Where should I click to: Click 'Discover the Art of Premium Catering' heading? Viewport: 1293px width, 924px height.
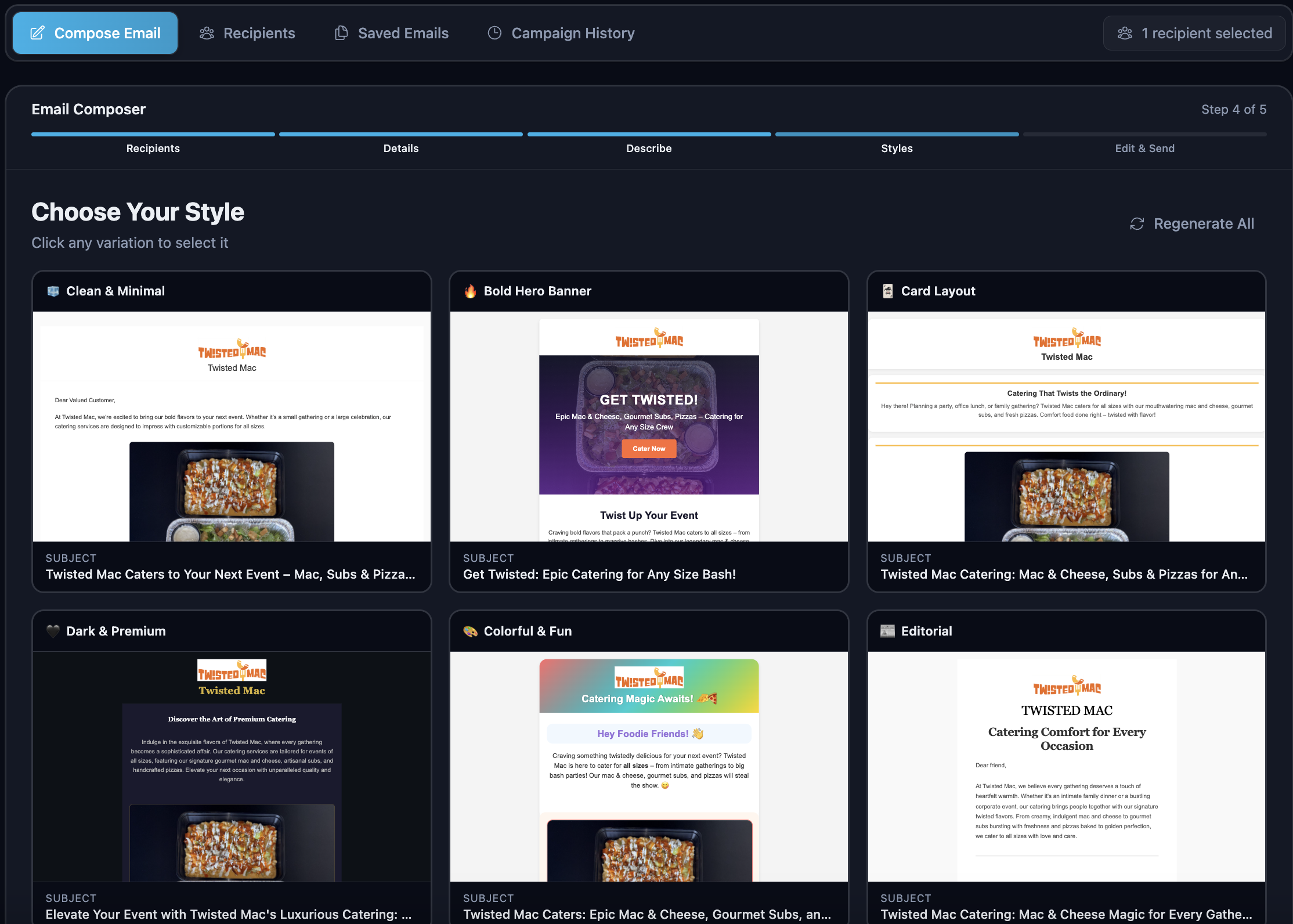pos(232,719)
